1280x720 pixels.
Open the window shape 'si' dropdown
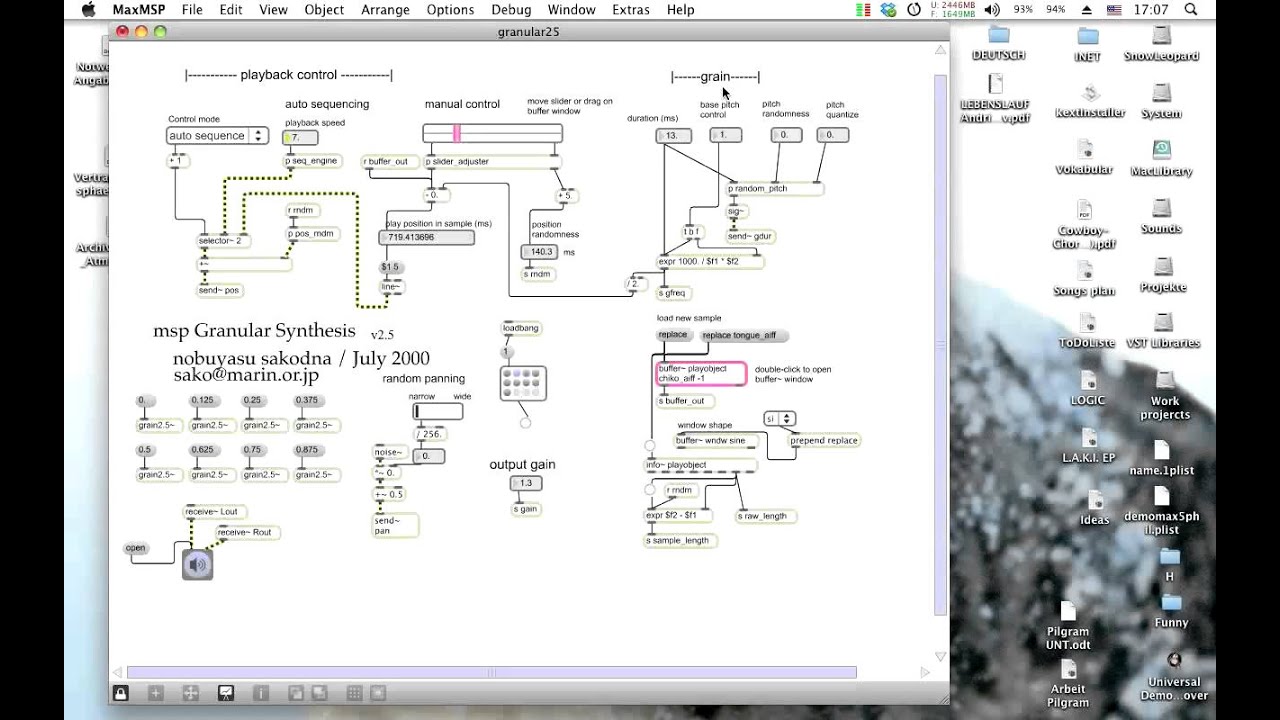point(778,418)
